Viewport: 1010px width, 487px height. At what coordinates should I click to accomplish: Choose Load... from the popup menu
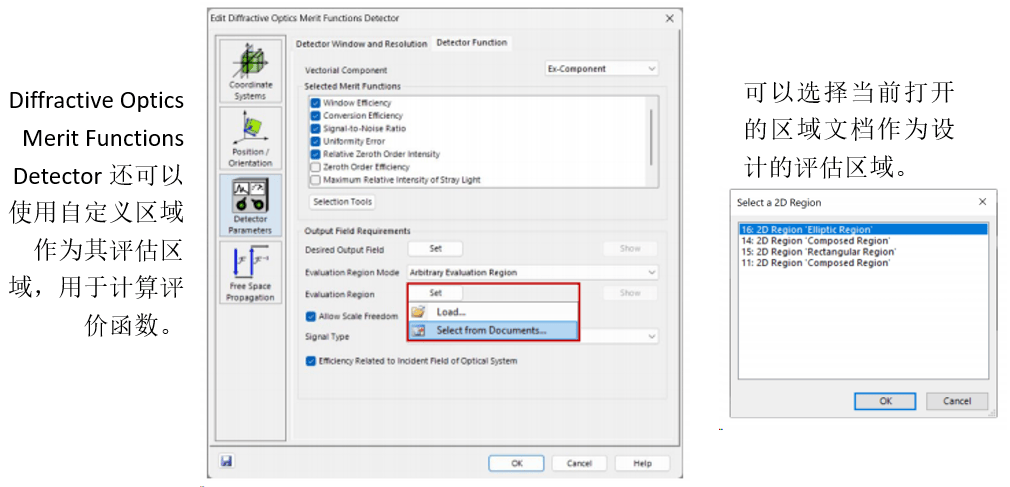point(451,312)
